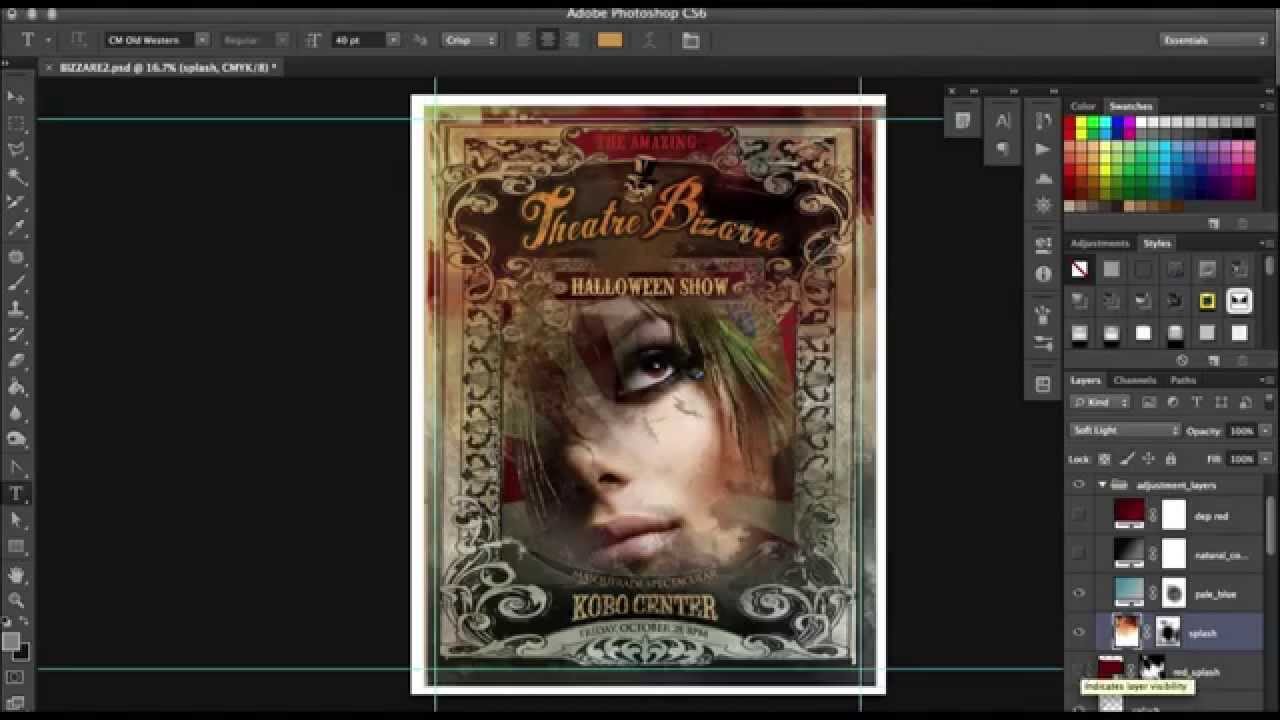The width and height of the screenshot is (1280, 720).
Task: Select the Spot Healing Brush tool
Action: [x=16, y=257]
